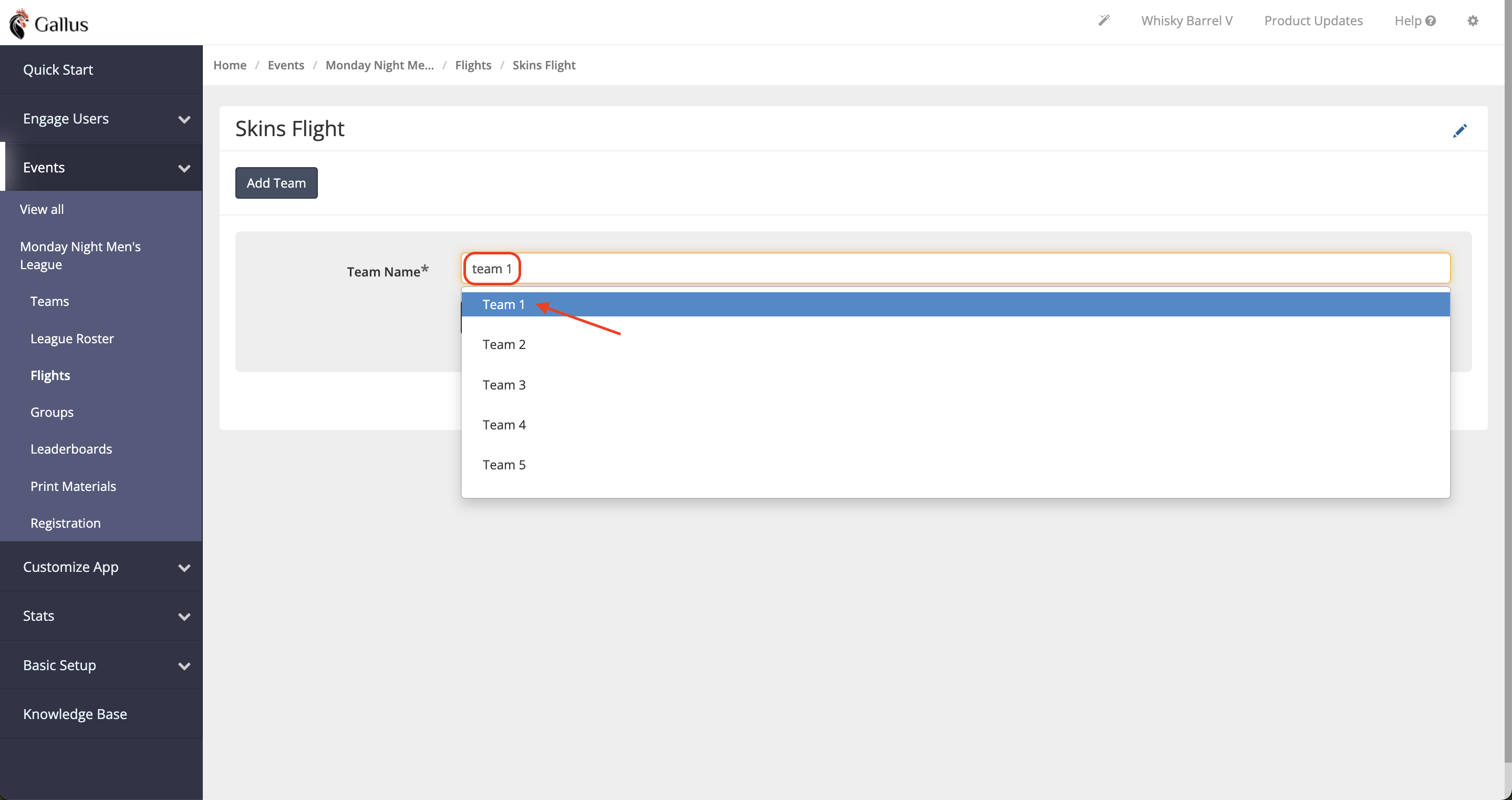The width and height of the screenshot is (1512, 800).
Task: Open Flights submenu item
Action: click(50, 375)
